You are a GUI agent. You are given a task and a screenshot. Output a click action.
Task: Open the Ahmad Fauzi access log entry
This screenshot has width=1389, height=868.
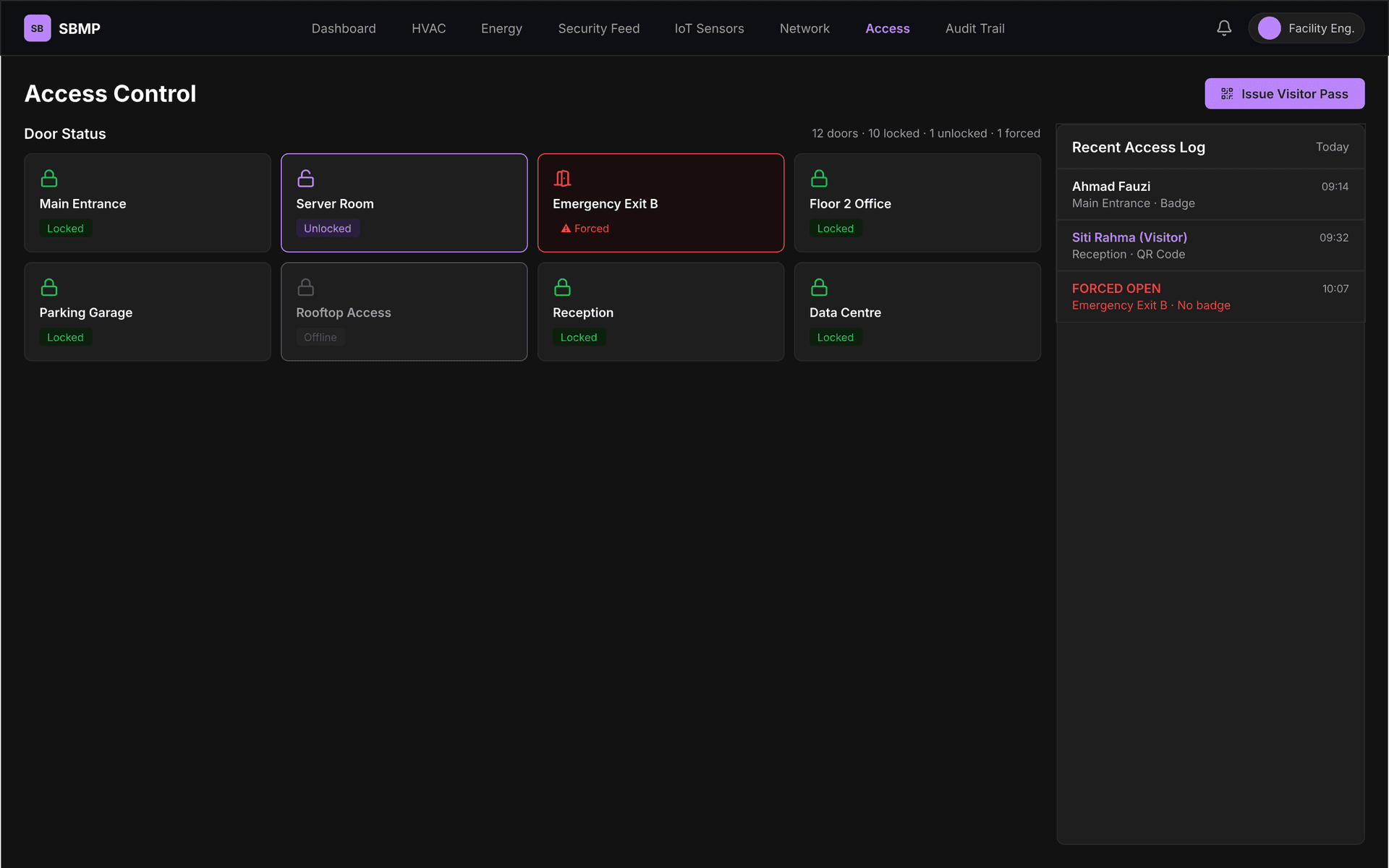1210,195
